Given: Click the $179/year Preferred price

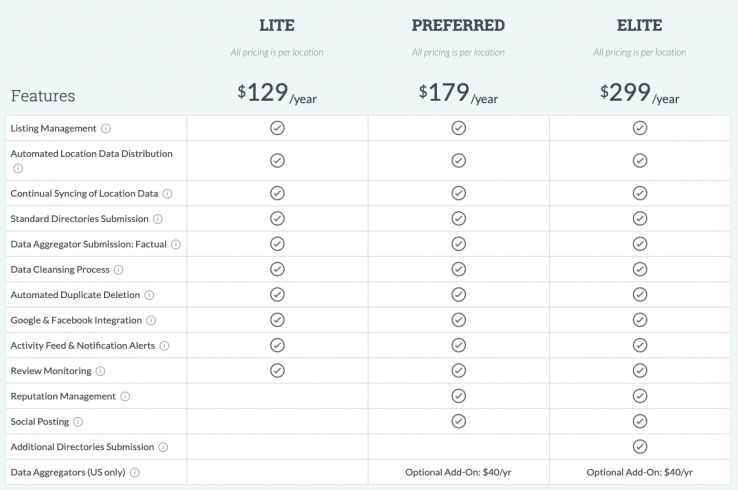Looking at the screenshot, I should coord(458,94).
